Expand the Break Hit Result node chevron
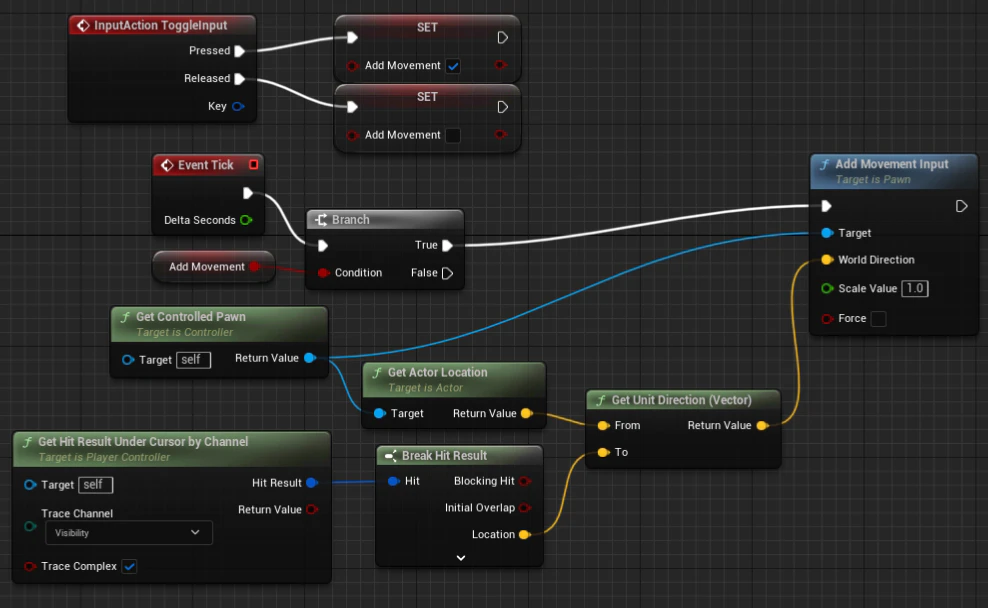Viewport: 988px width, 608px height. click(x=461, y=558)
